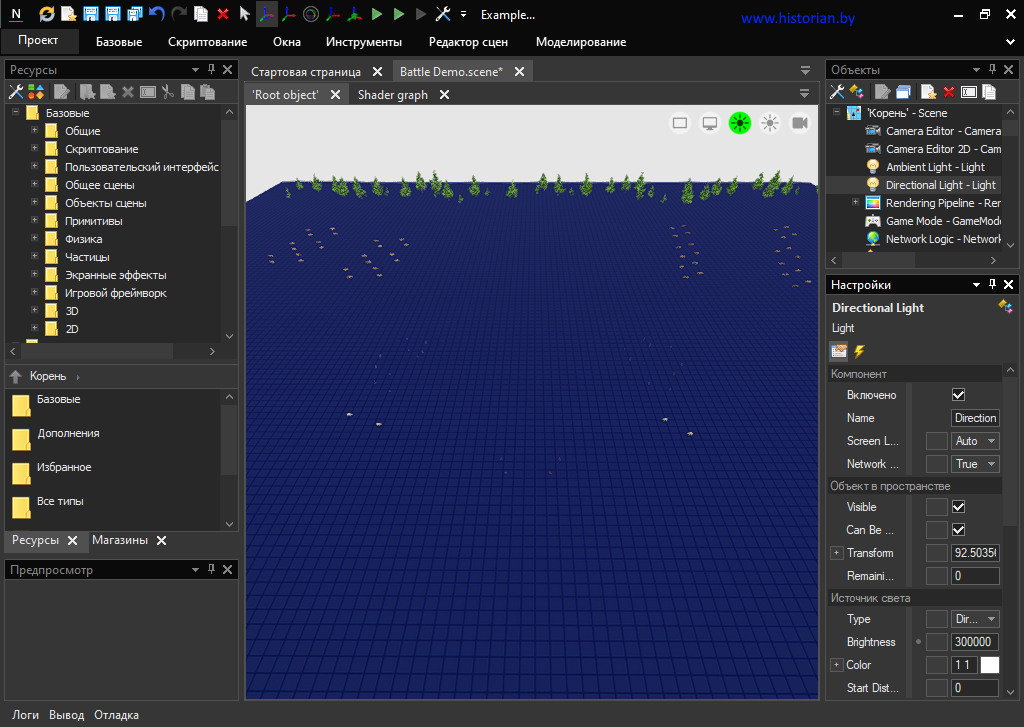Toggle the 'Включено' checkbox
The height and width of the screenshot is (727, 1024).
click(x=958, y=395)
